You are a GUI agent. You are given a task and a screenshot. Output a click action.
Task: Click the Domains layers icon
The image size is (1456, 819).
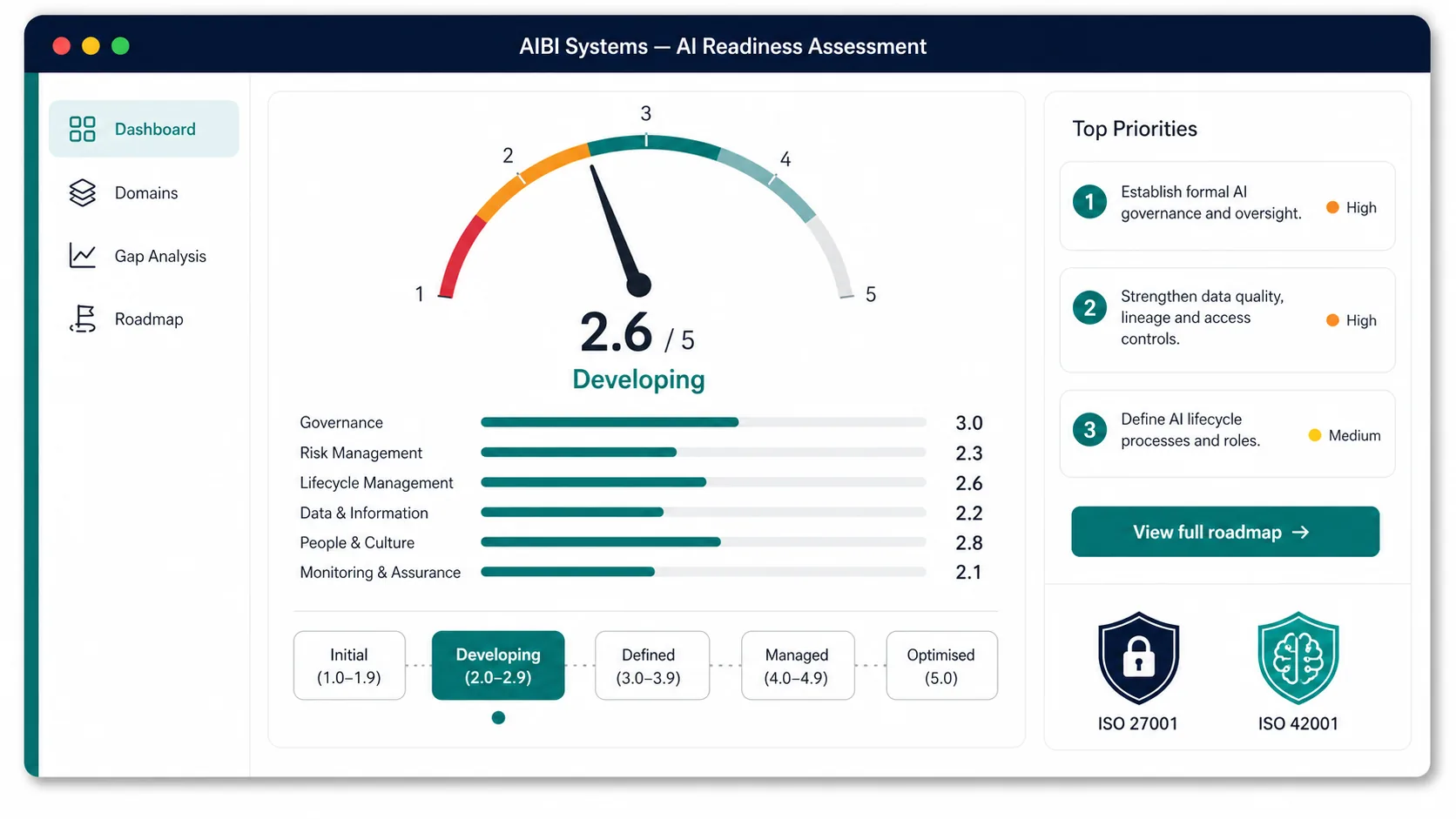click(x=82, y=192)
